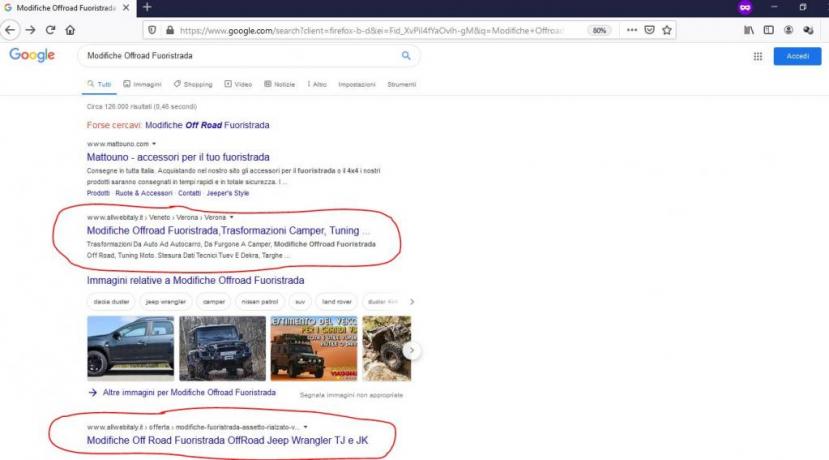Open the Google apps grid

(x=758, y=56)
